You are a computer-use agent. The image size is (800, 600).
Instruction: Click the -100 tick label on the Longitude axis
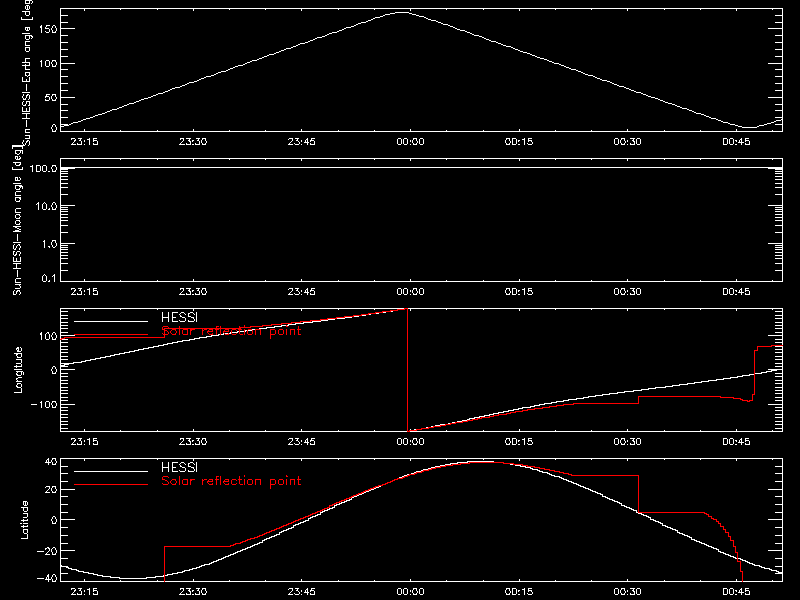point(44,404)
